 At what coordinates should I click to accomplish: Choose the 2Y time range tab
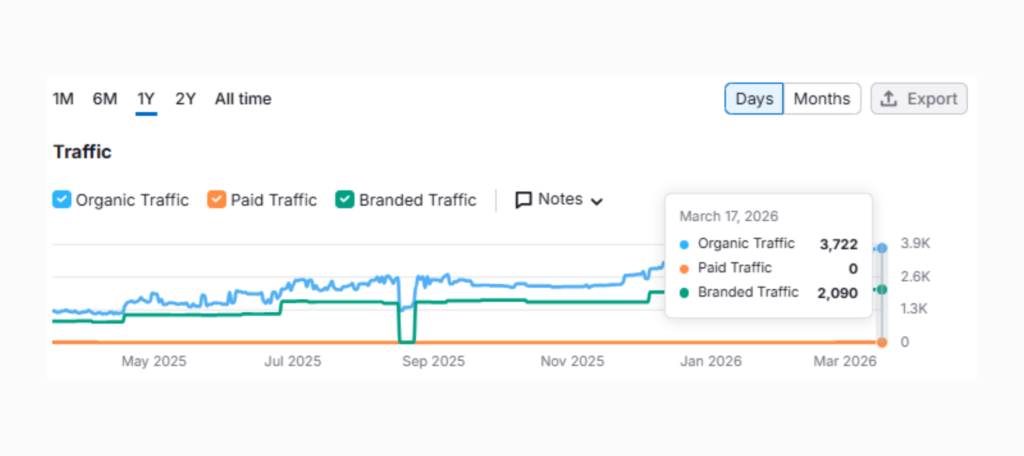tap(185, 99)
